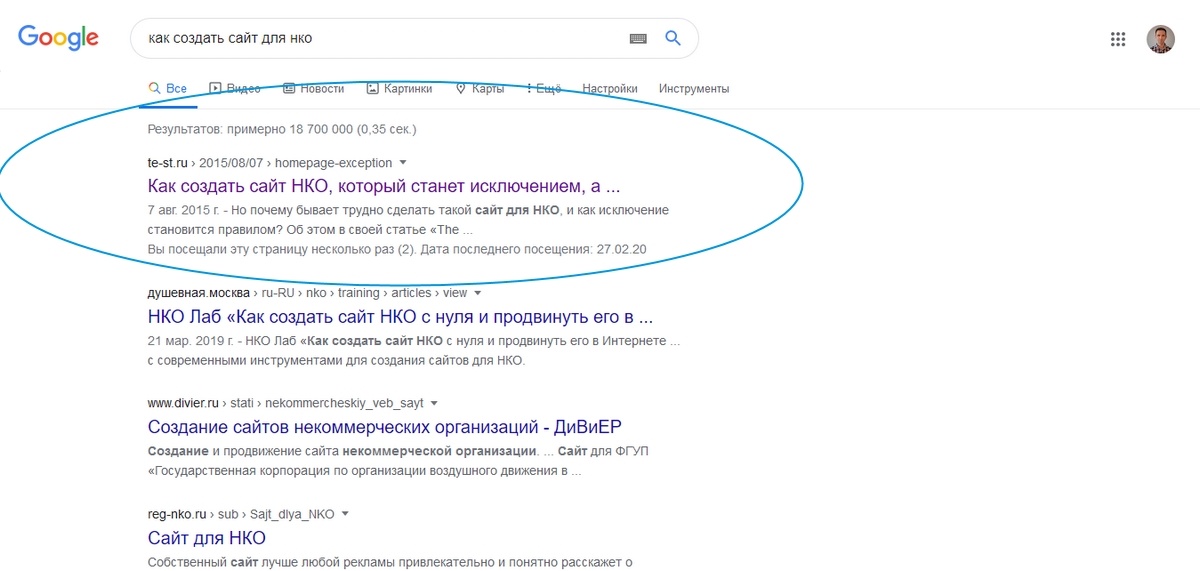
Task: Open Настройки search settings
Action: point(610,89)
